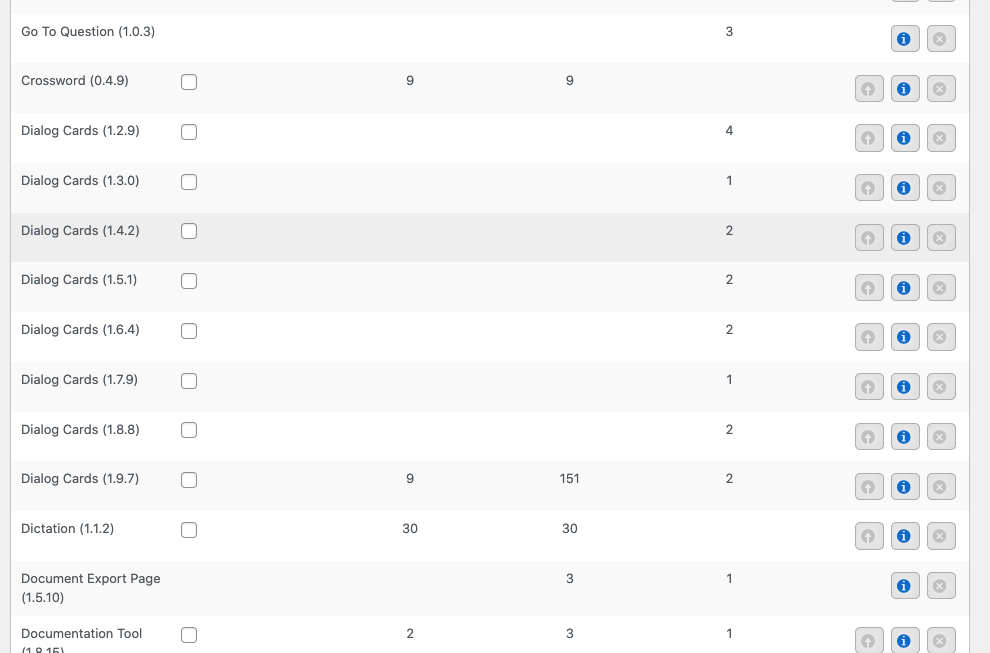Screen dimensions: 990x653
Task: Open info for Go To Question library
Action: pyautogui.click(x=905, y=39)
